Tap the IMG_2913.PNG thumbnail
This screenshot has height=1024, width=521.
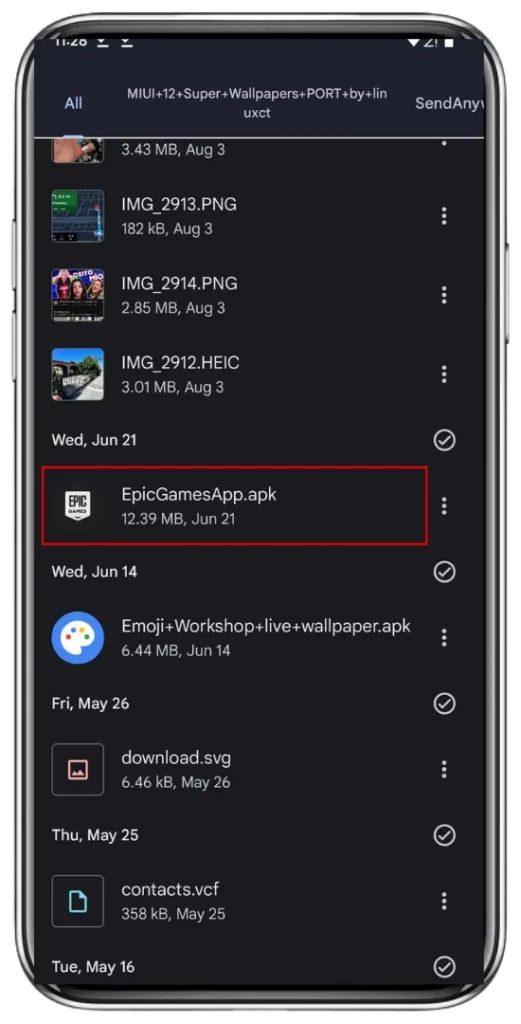click(78, 216)
